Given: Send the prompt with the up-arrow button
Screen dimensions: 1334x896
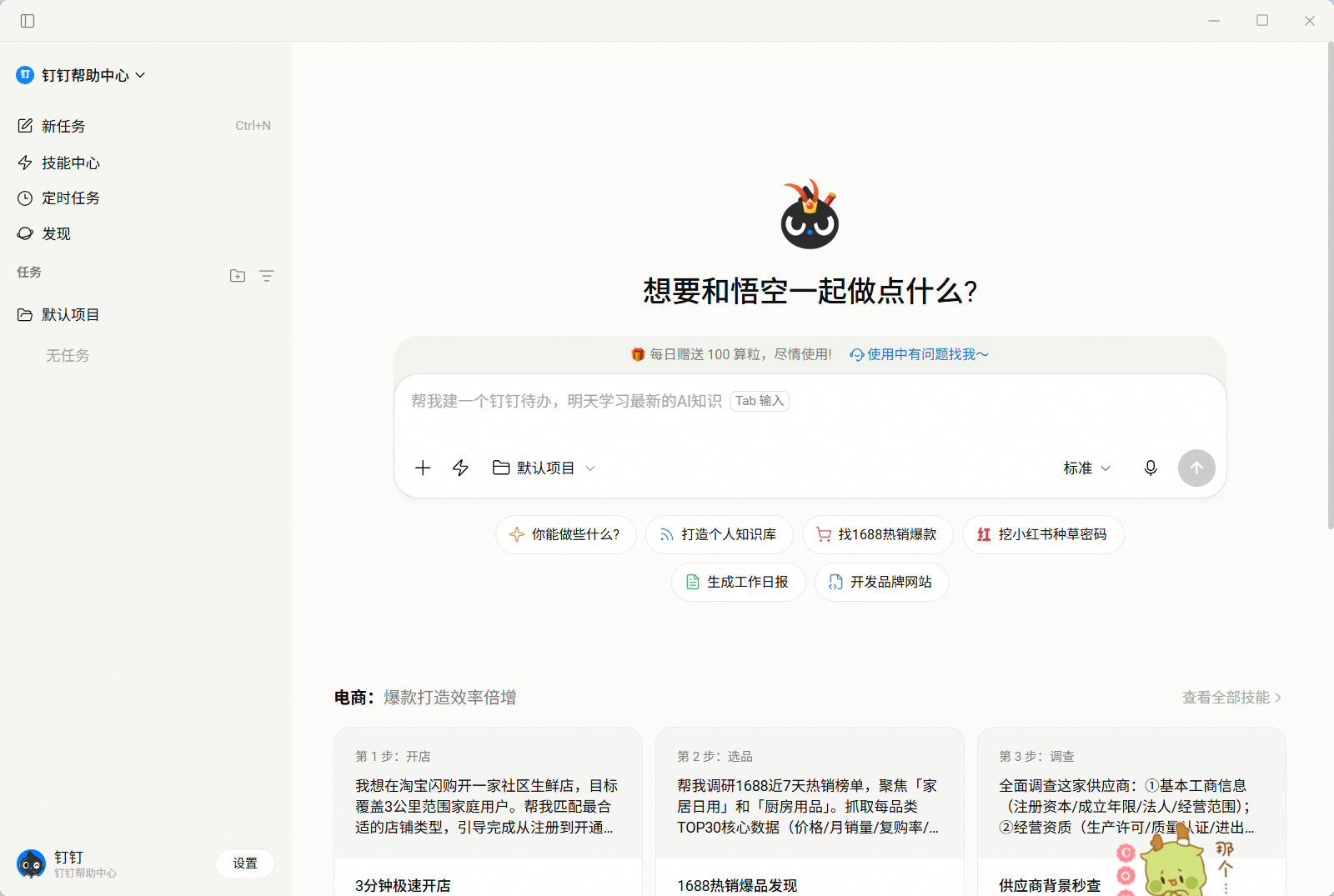Looking at the screenshot, I should [x=1196, y=468].
